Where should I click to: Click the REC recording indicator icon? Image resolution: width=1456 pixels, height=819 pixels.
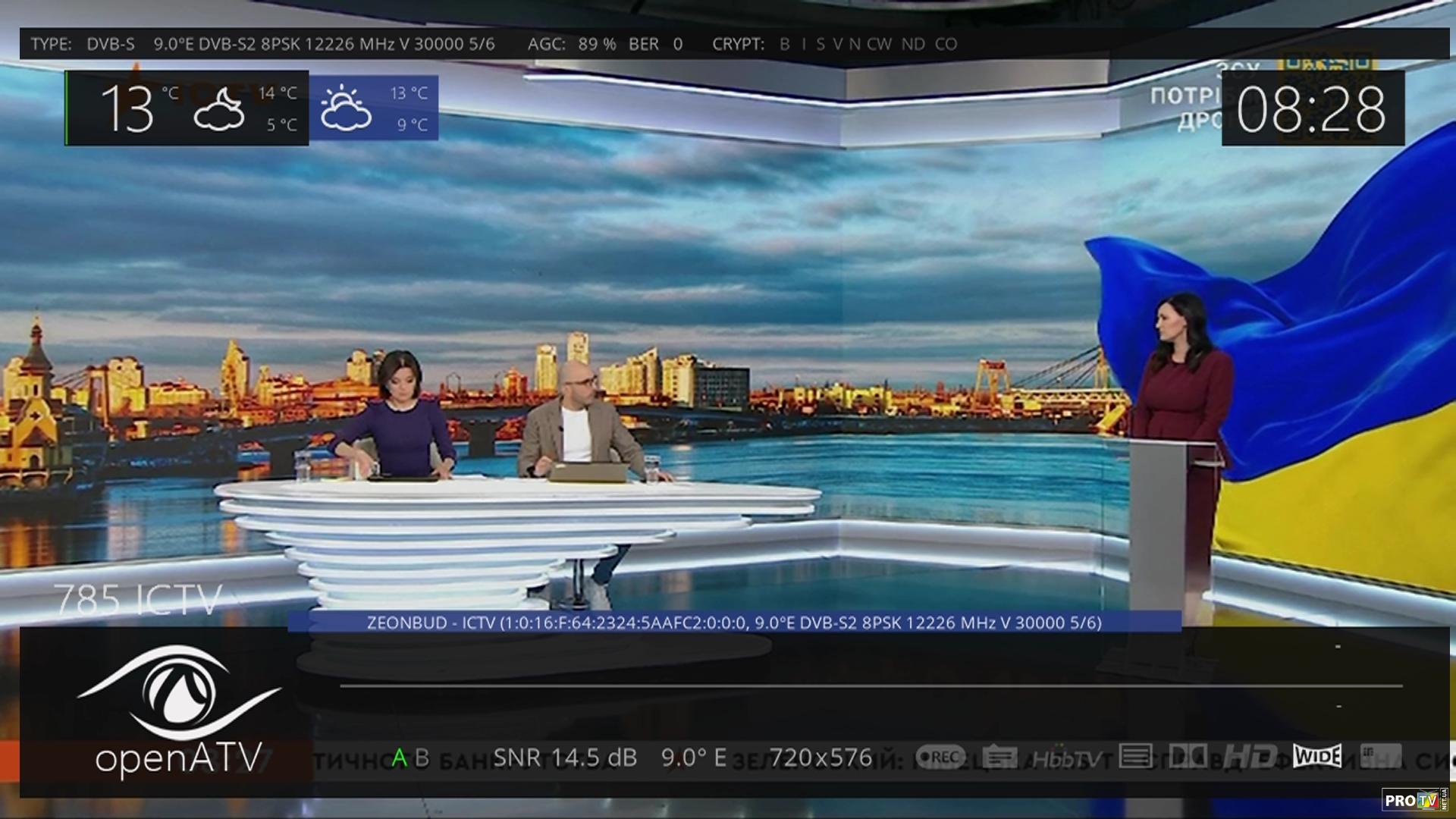(940, 757)
